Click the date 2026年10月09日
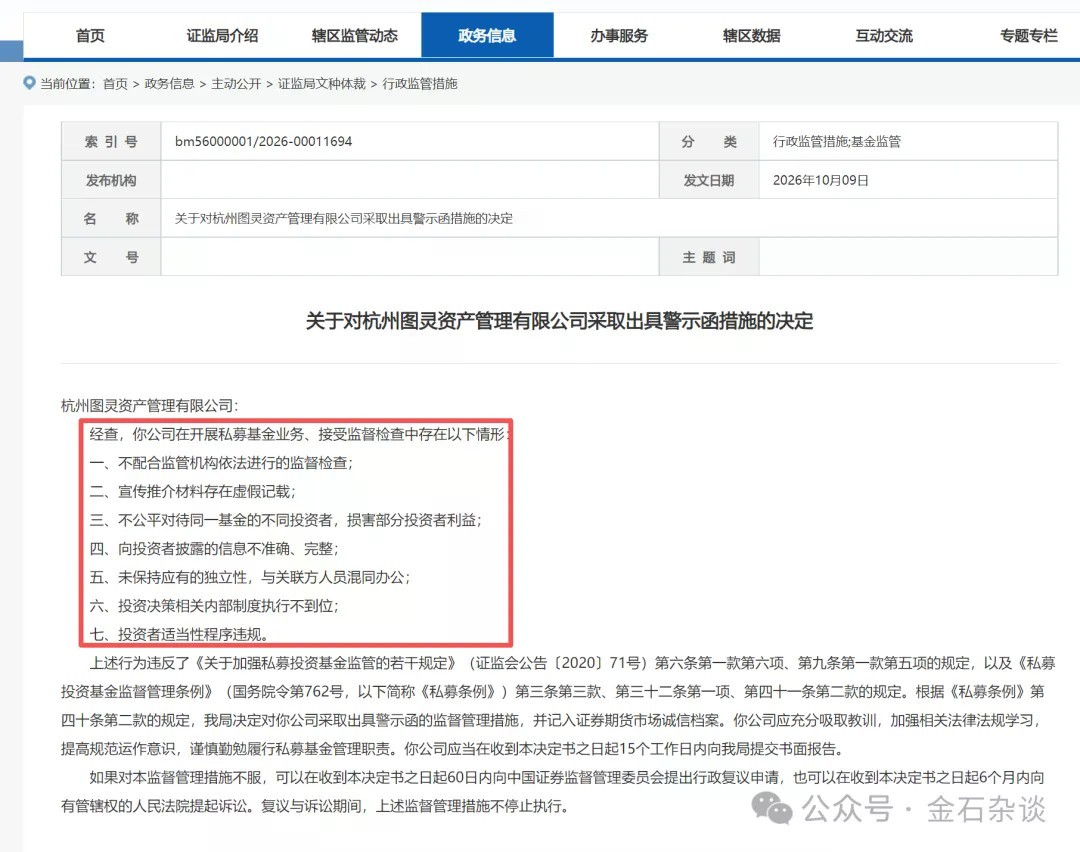This screenshot has width=1080, height=852. click(x=820, y=180)
